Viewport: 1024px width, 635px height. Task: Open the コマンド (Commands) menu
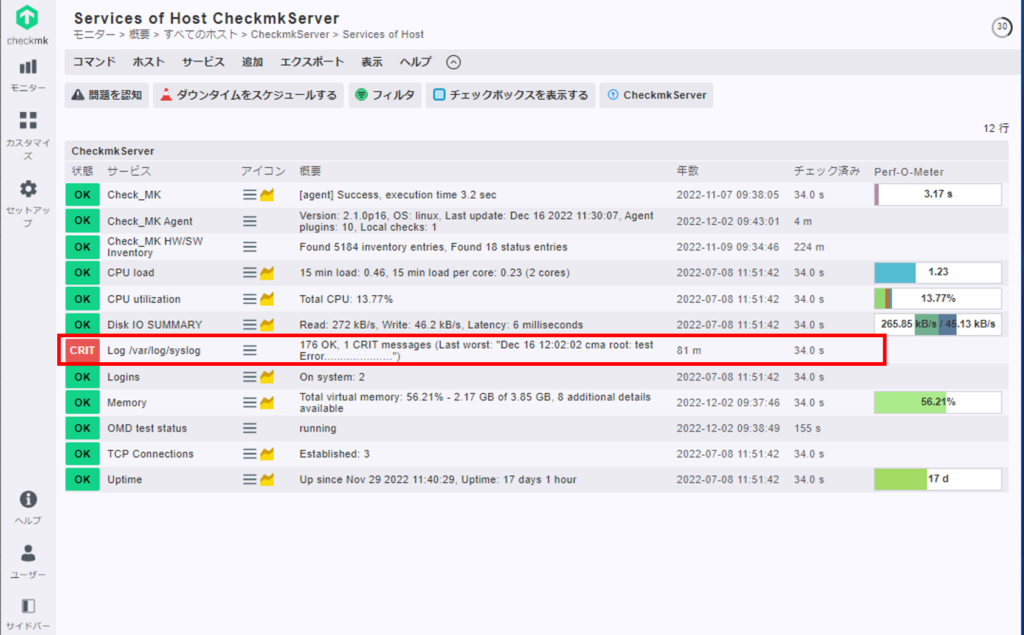click(94, 62)
